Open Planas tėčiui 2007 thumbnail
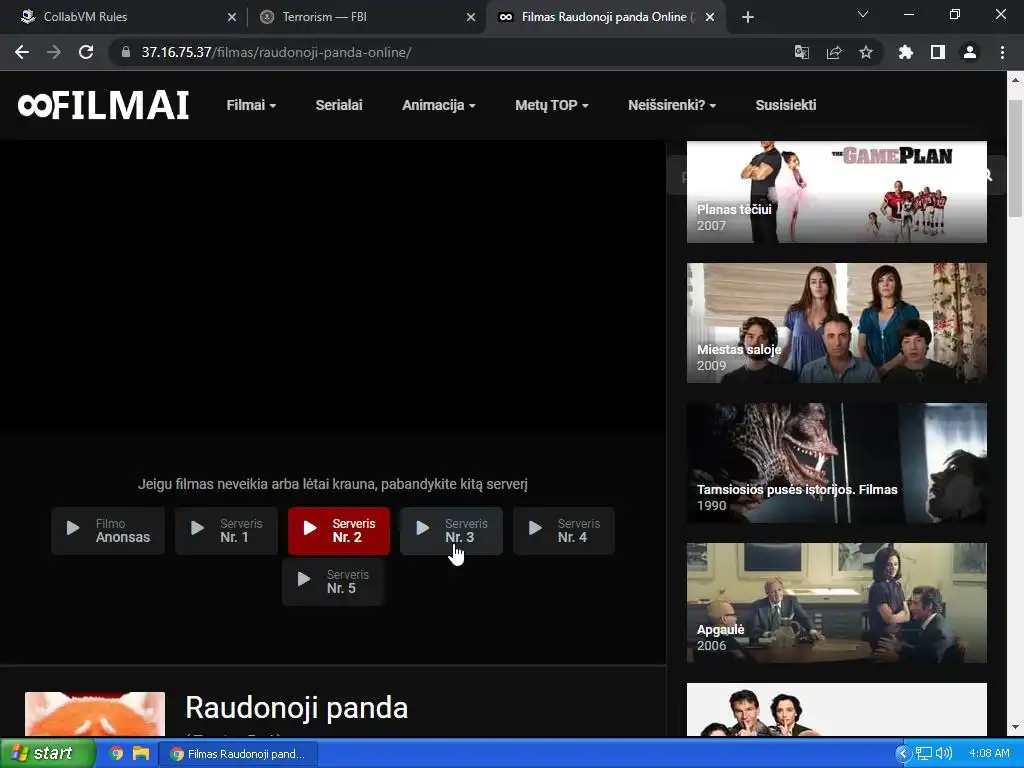The height and width of the screenshot is (768, 1024). point(837,192)
